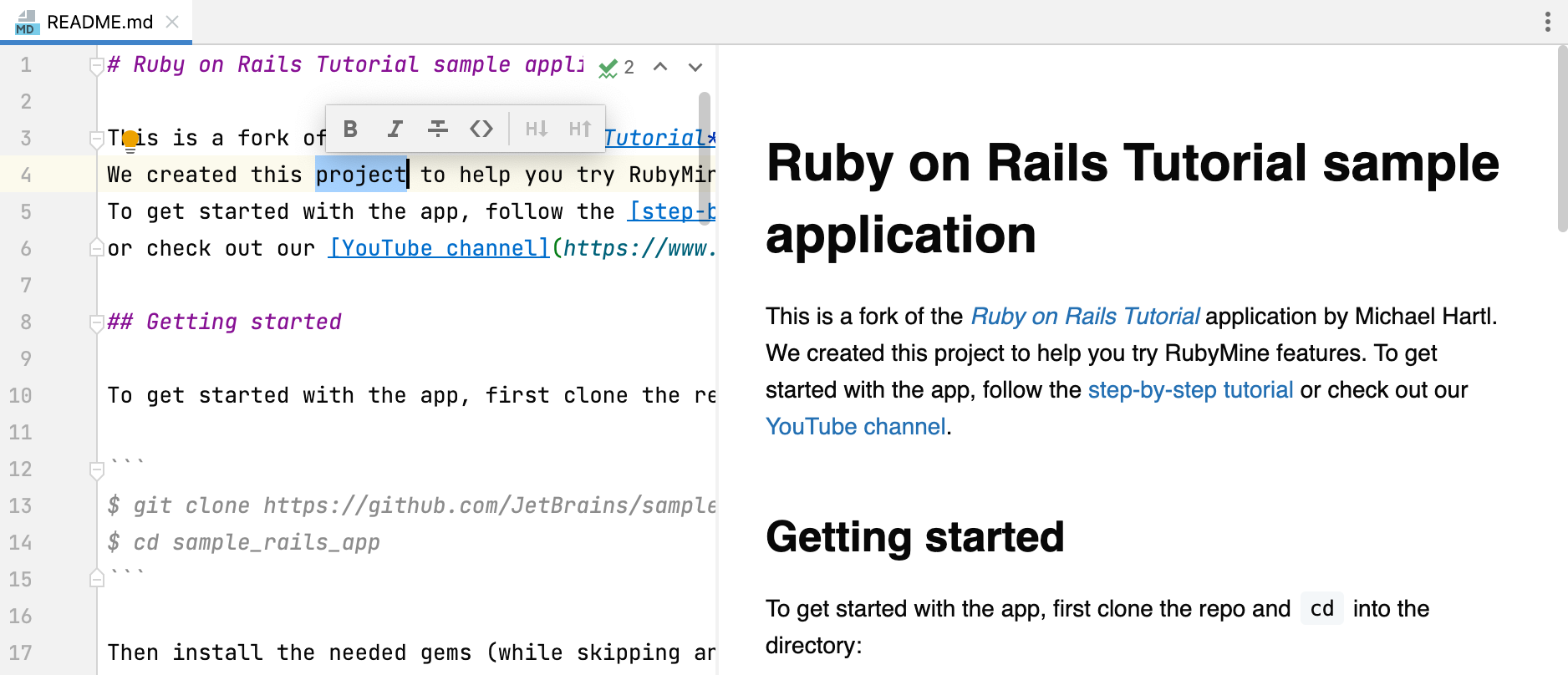The width and height of the screenshot is (1568, 675).
Task: Follow the step-by-step tutorial link in preview
Action: click(x=1190, y=390)
